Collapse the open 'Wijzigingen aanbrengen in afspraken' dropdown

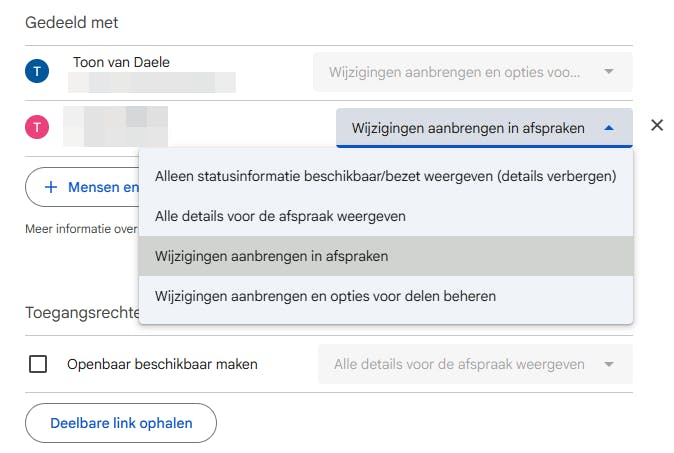pos(484,128)
